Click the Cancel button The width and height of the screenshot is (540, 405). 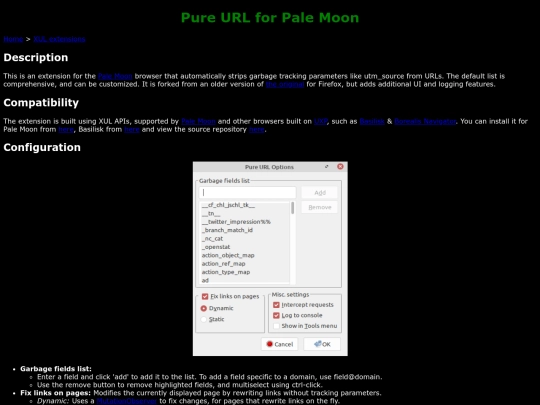[280, 344]
